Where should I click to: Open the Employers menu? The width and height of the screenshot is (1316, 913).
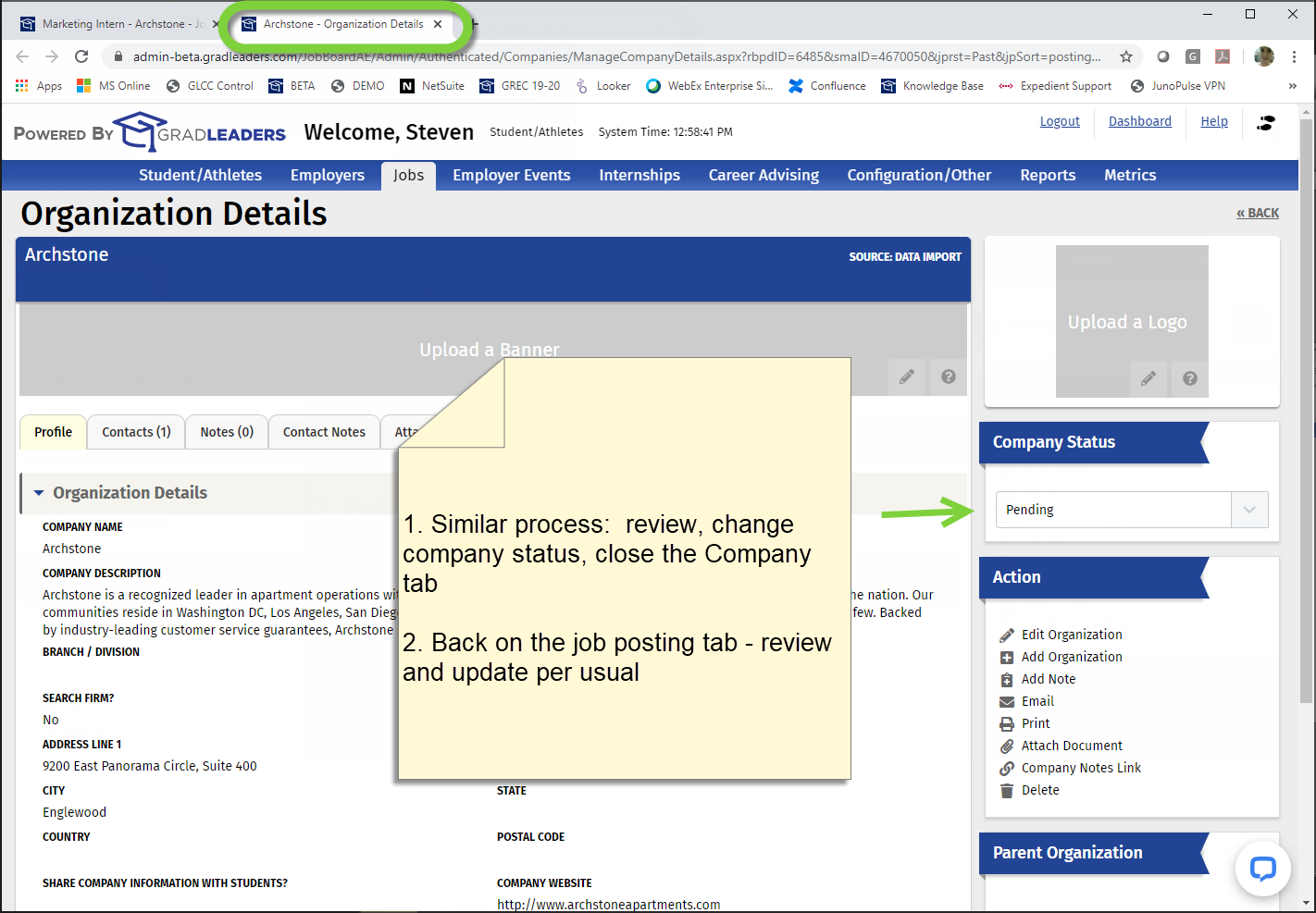[328, 175]
